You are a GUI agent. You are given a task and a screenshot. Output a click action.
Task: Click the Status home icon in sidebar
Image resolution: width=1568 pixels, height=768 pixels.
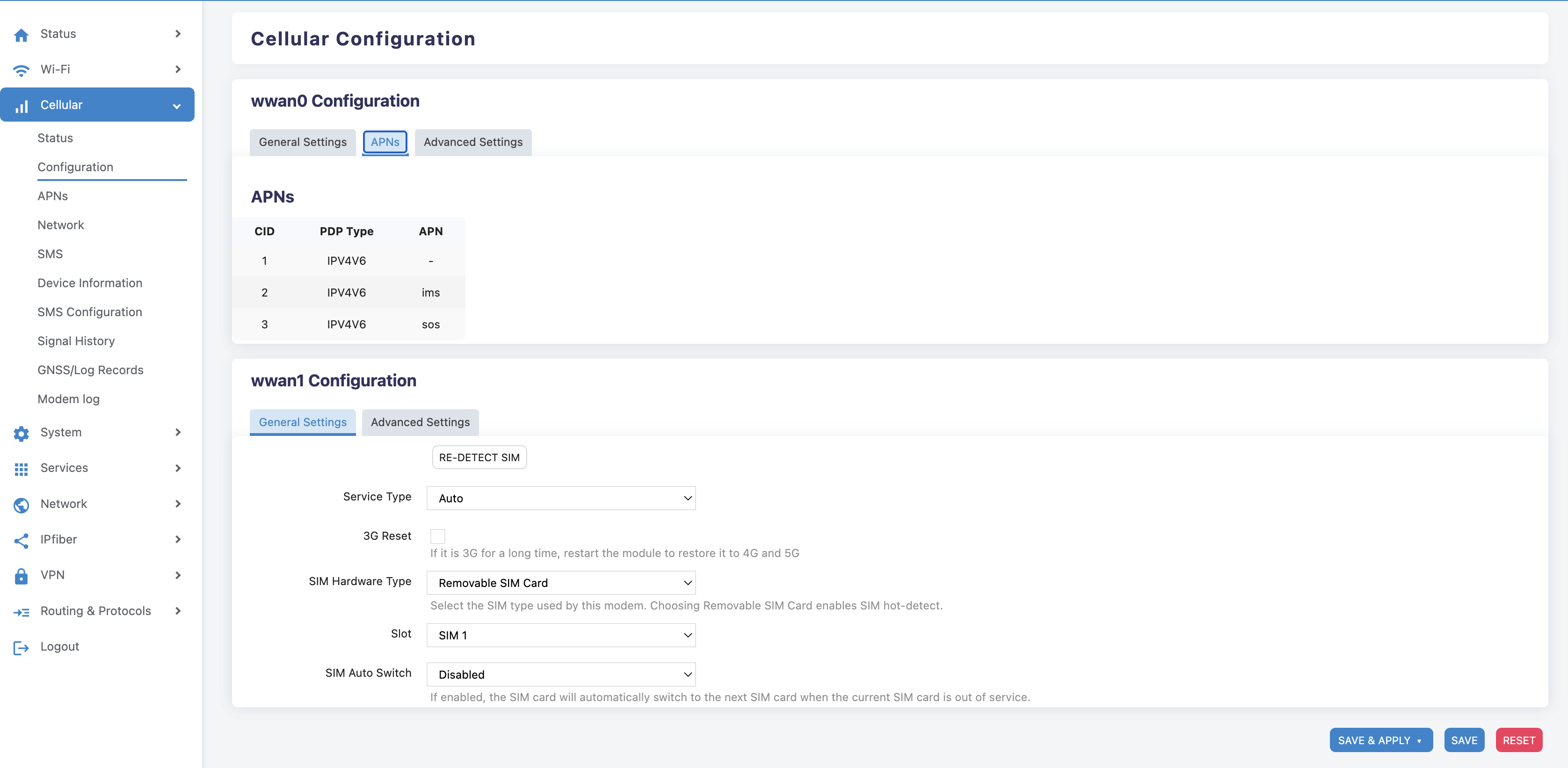[22, 35]
